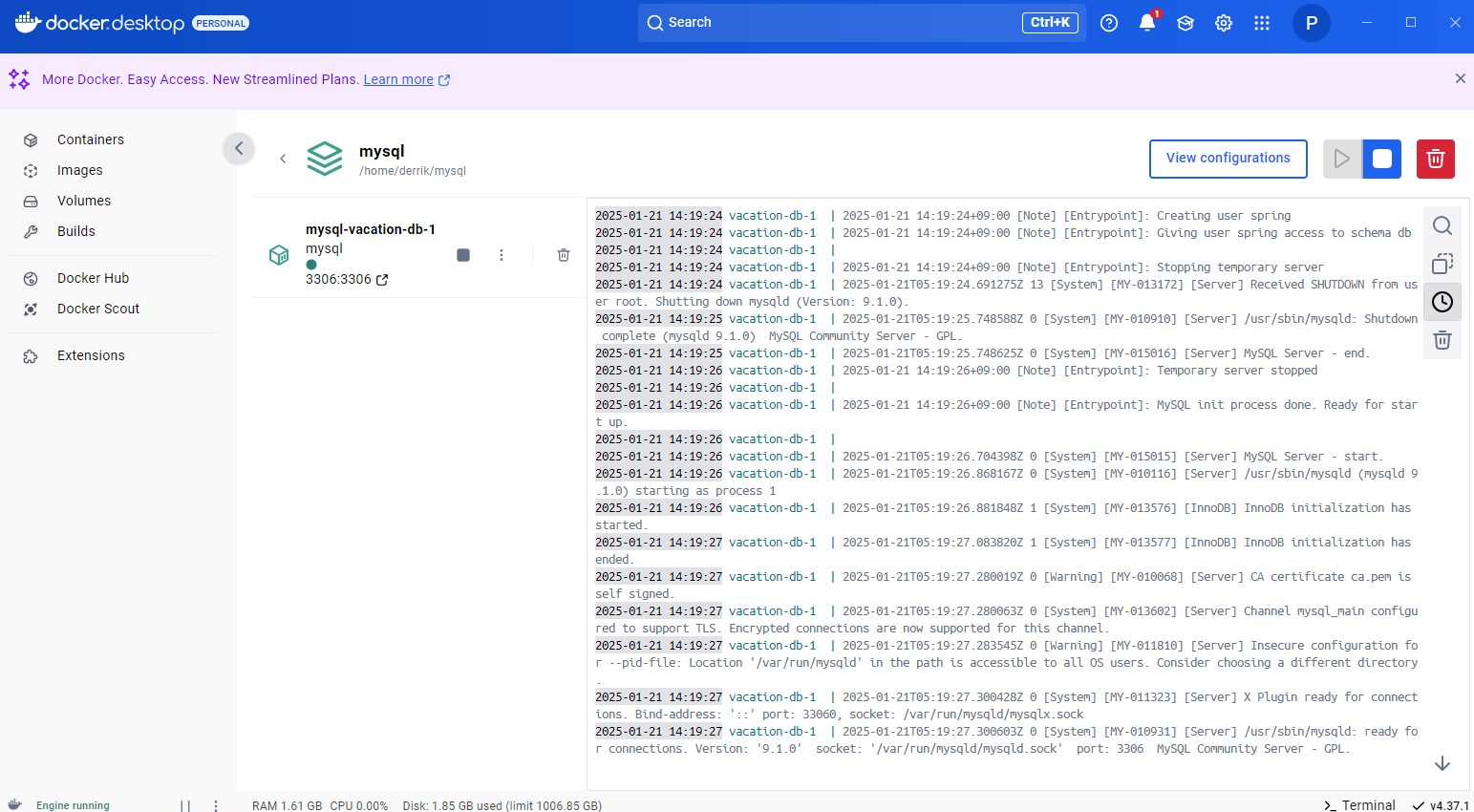Copy logs to clipboard icon
Viewport: 1474px width, 812px height.
tap(1442, 264)
